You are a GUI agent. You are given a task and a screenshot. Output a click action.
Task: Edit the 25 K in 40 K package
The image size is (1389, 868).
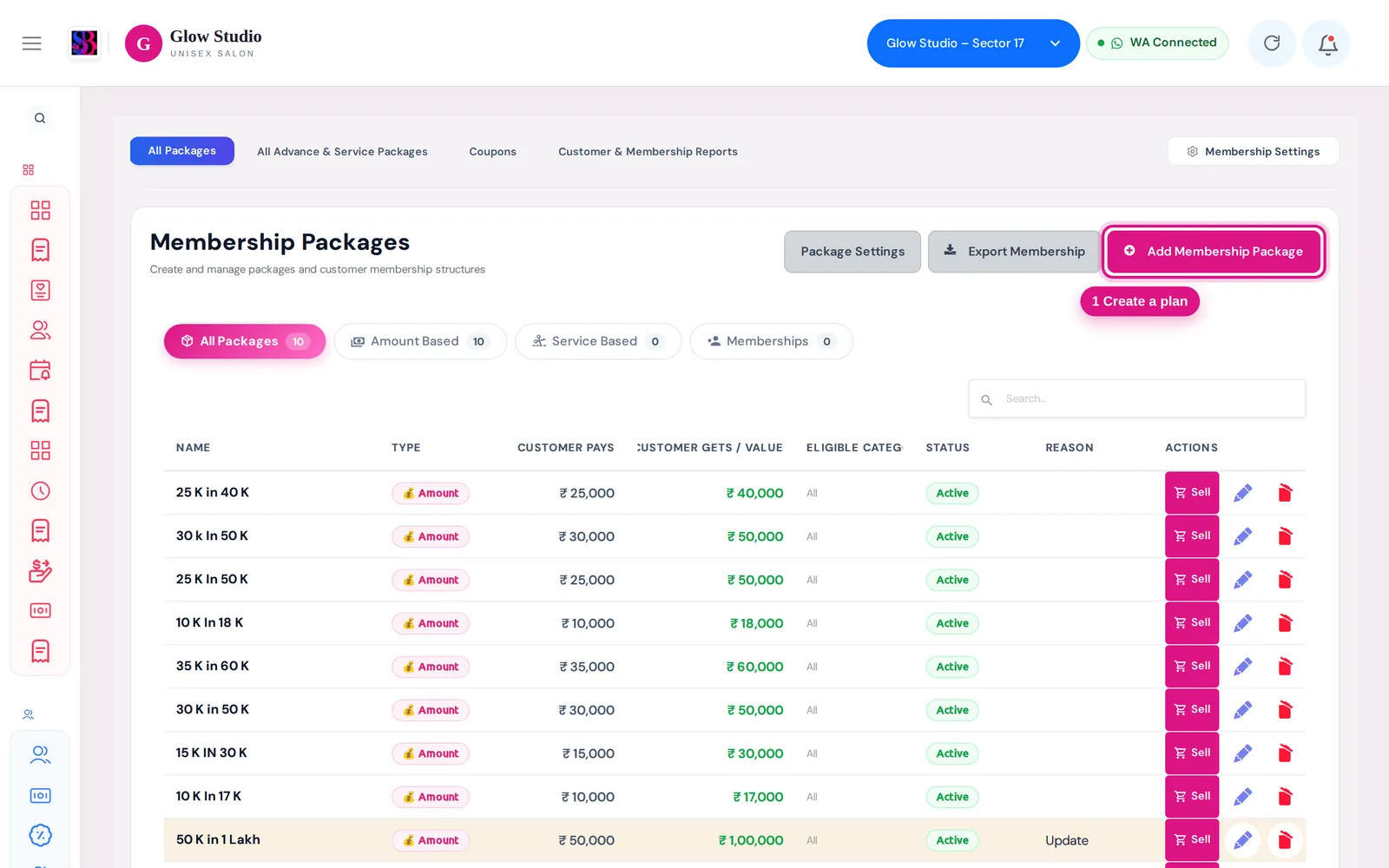(x=1243, y=493)
